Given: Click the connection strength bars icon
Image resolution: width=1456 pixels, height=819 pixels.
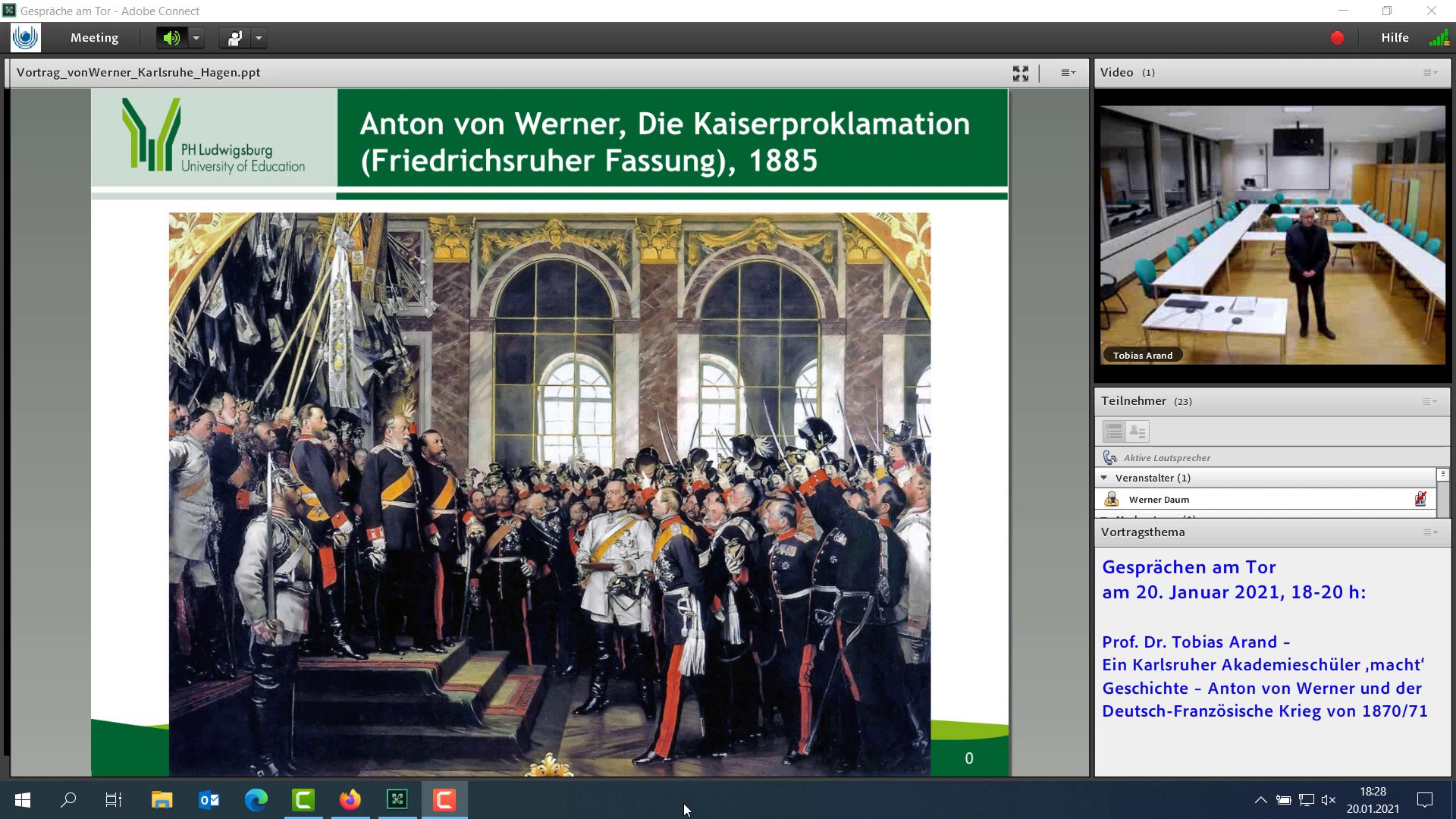Looking at the screenshot, I should [1439, 37].
